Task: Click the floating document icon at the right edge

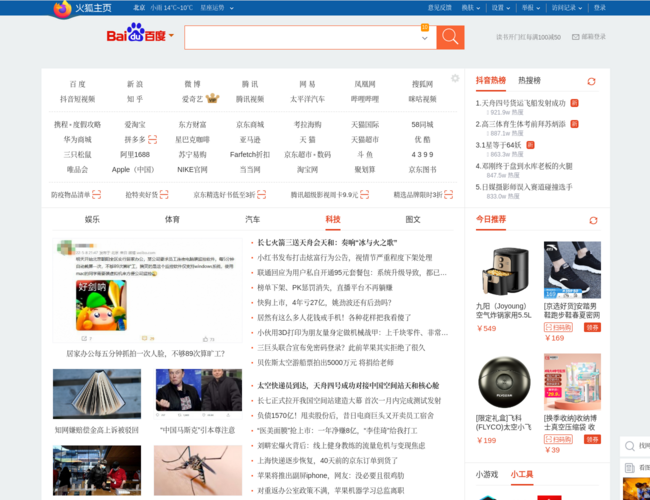Action: (630, 468)
